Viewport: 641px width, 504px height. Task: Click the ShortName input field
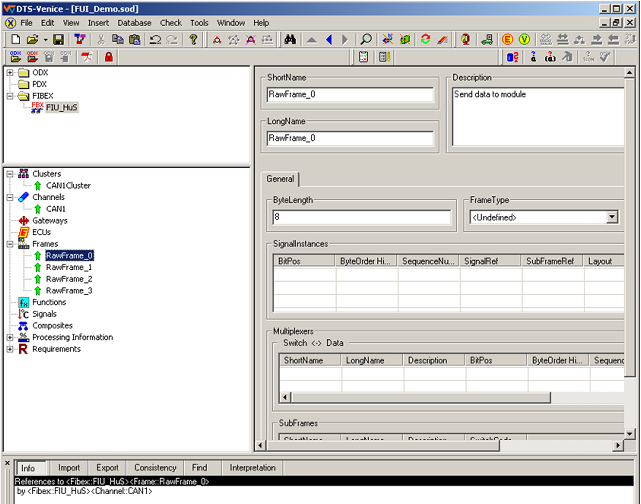click(350, 94)
